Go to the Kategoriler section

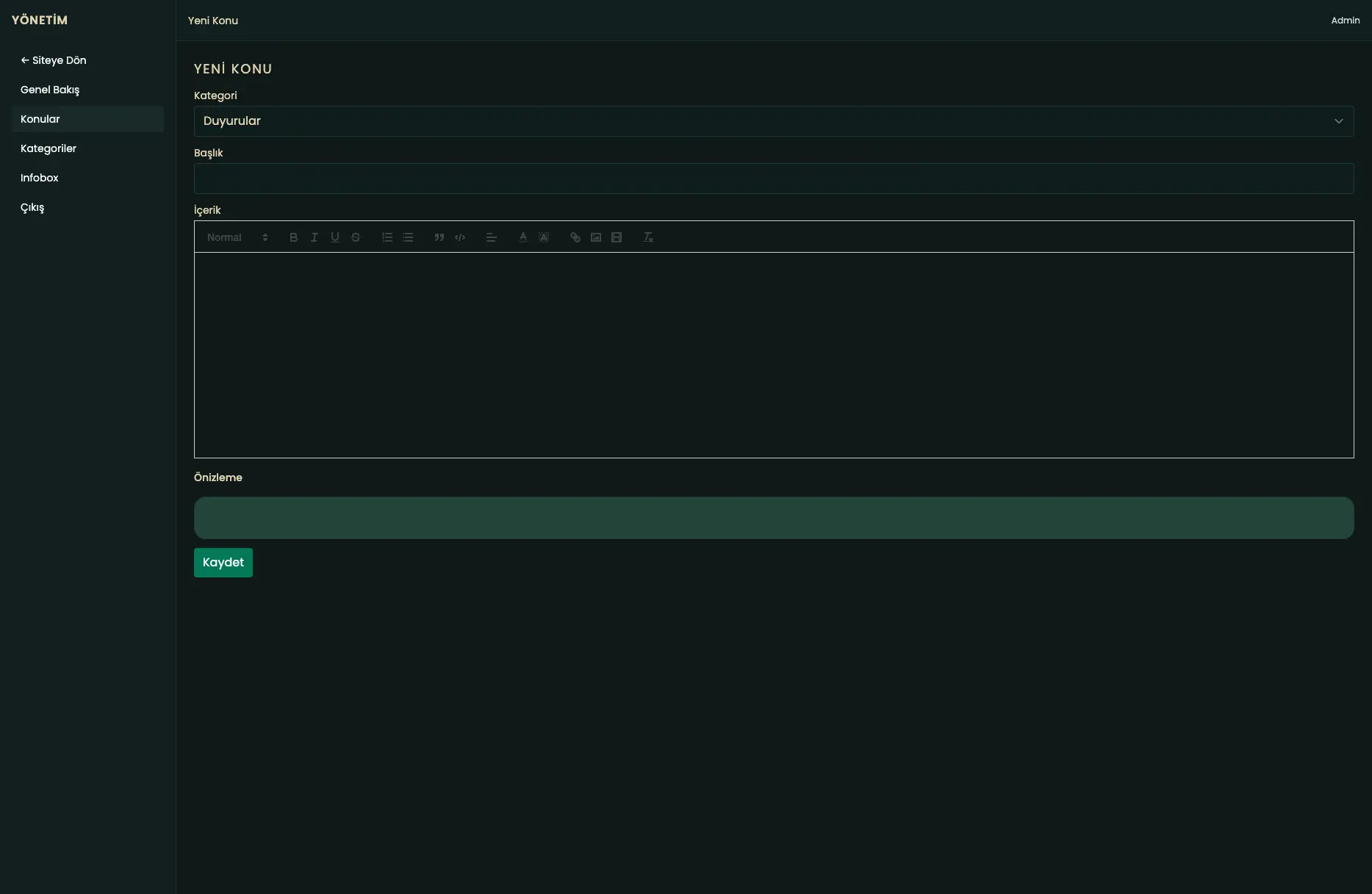[x=49, y=148]
